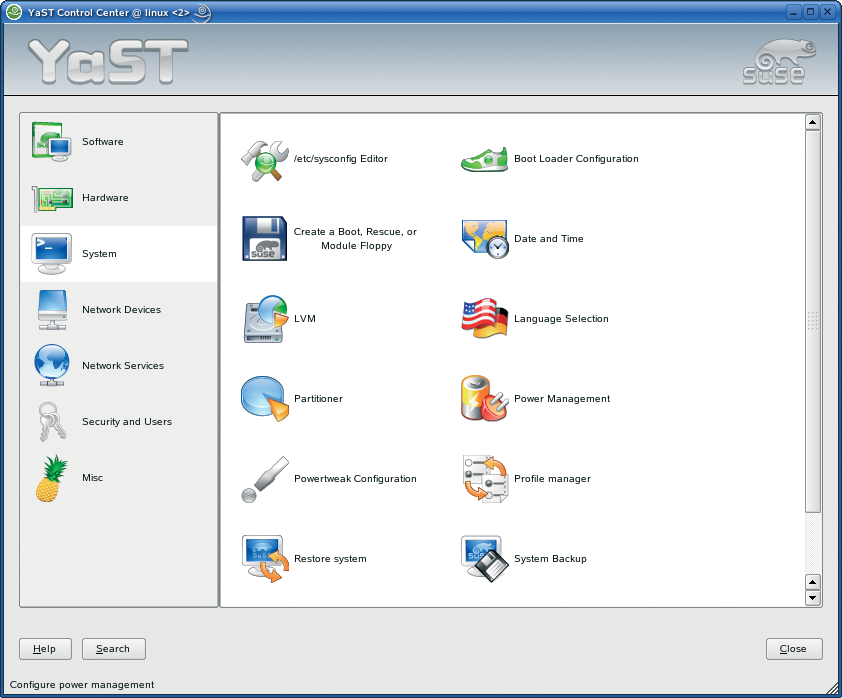Image resolution: width=842 pixels, height=698 pixels.
Task: Click the scroll down arrow at scrollbar bottom
Action: [x=813, y=598]
